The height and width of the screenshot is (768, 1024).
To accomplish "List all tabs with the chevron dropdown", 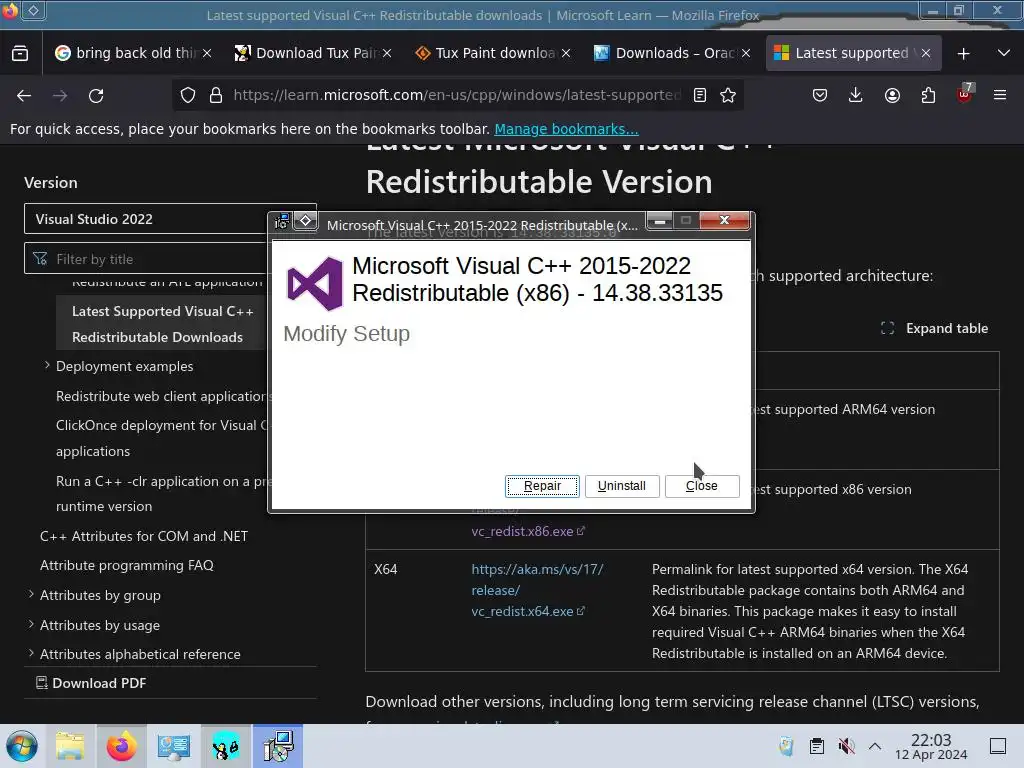I will (x=1004, y=54).
